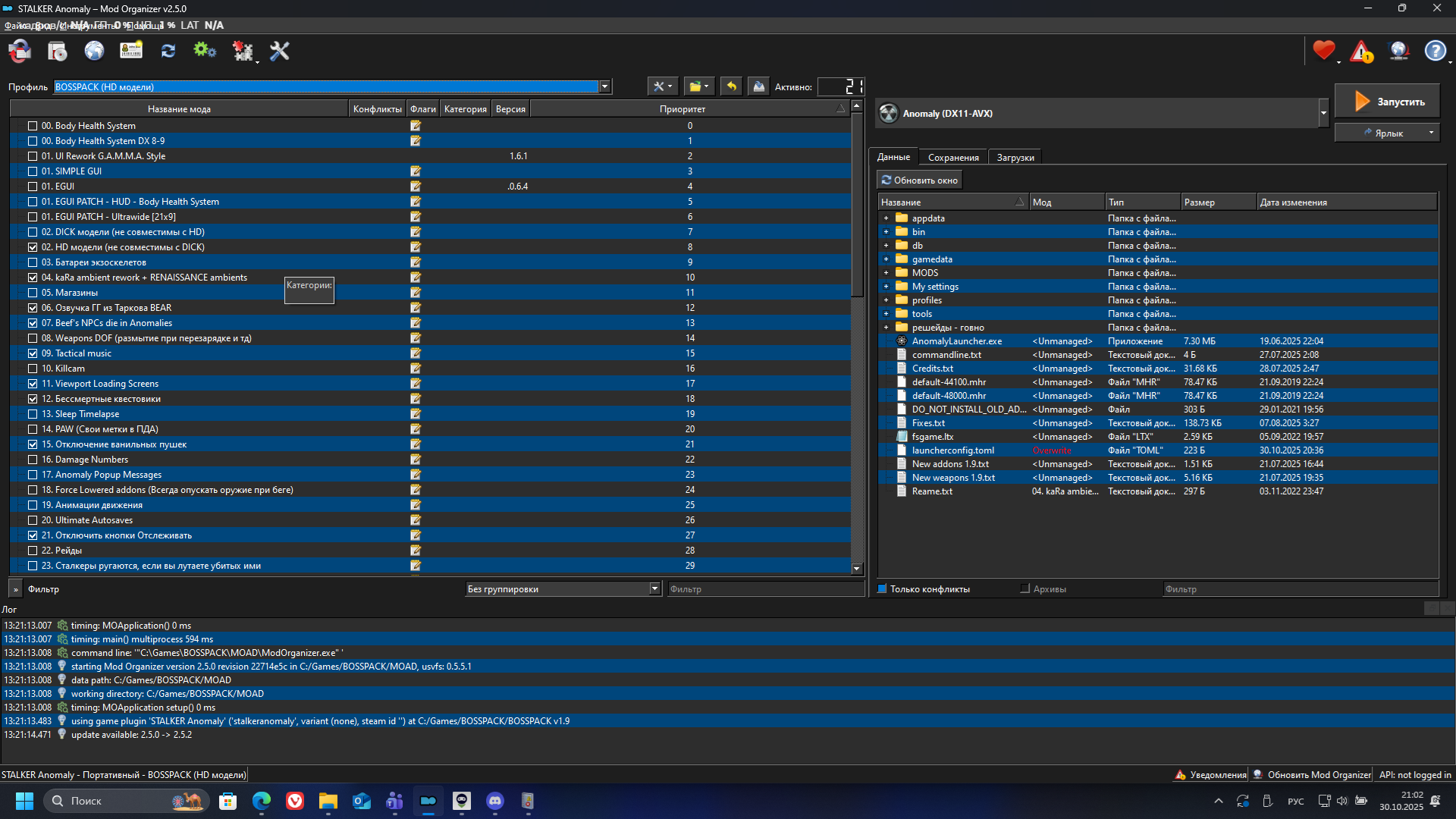
Task: Click the red heart endorse icon
Action: [1323, 51]
